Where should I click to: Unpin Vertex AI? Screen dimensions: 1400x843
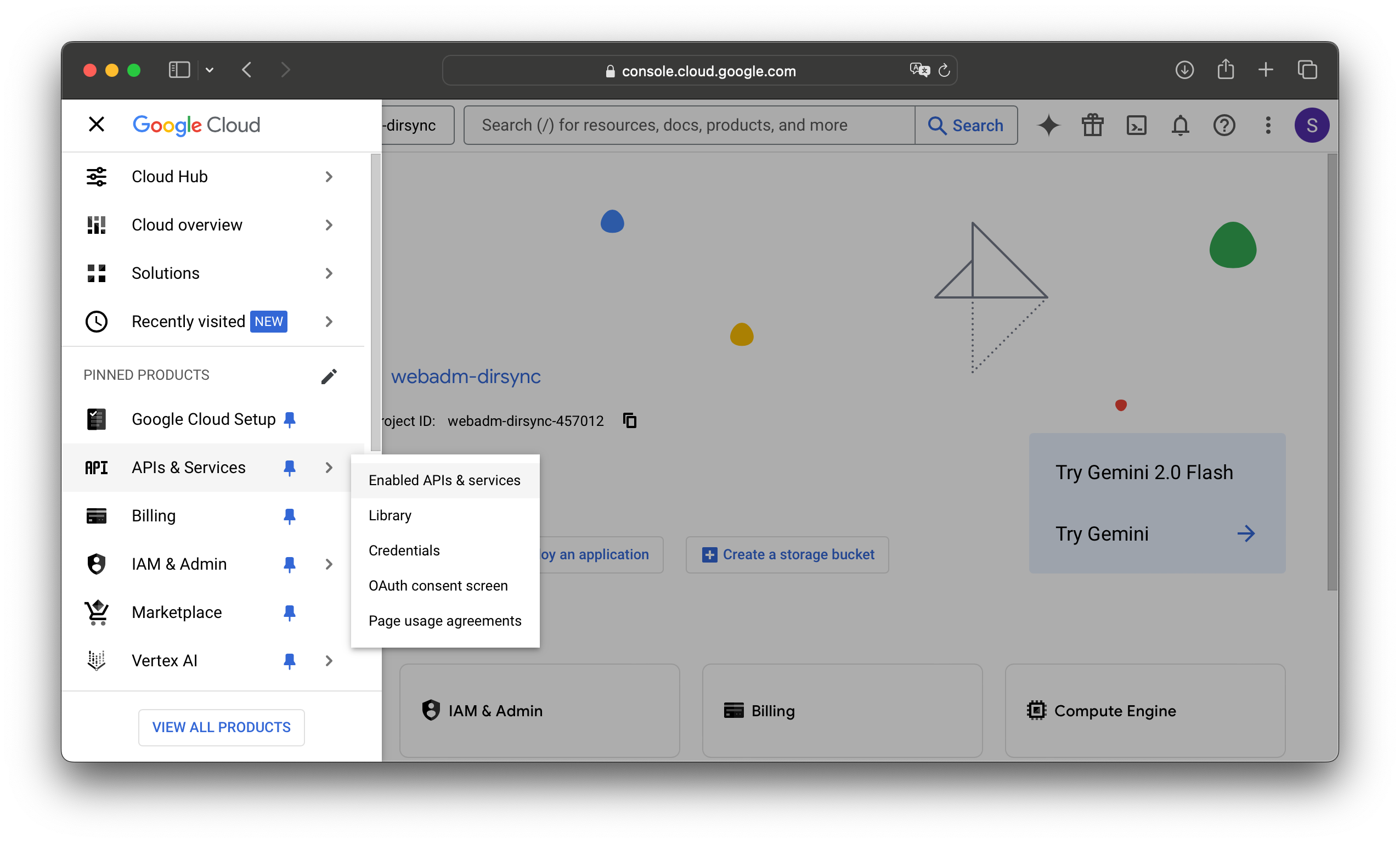click(x=290, y=661)
